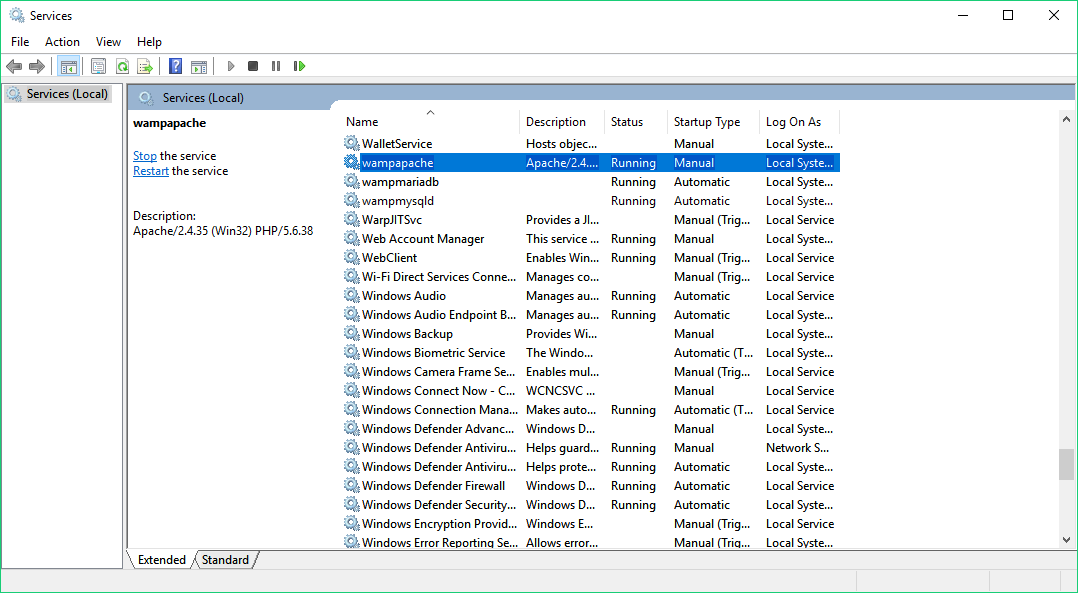Select the Windows Defender Security... service
The image size is (1078, 593).
pos(439,505)
